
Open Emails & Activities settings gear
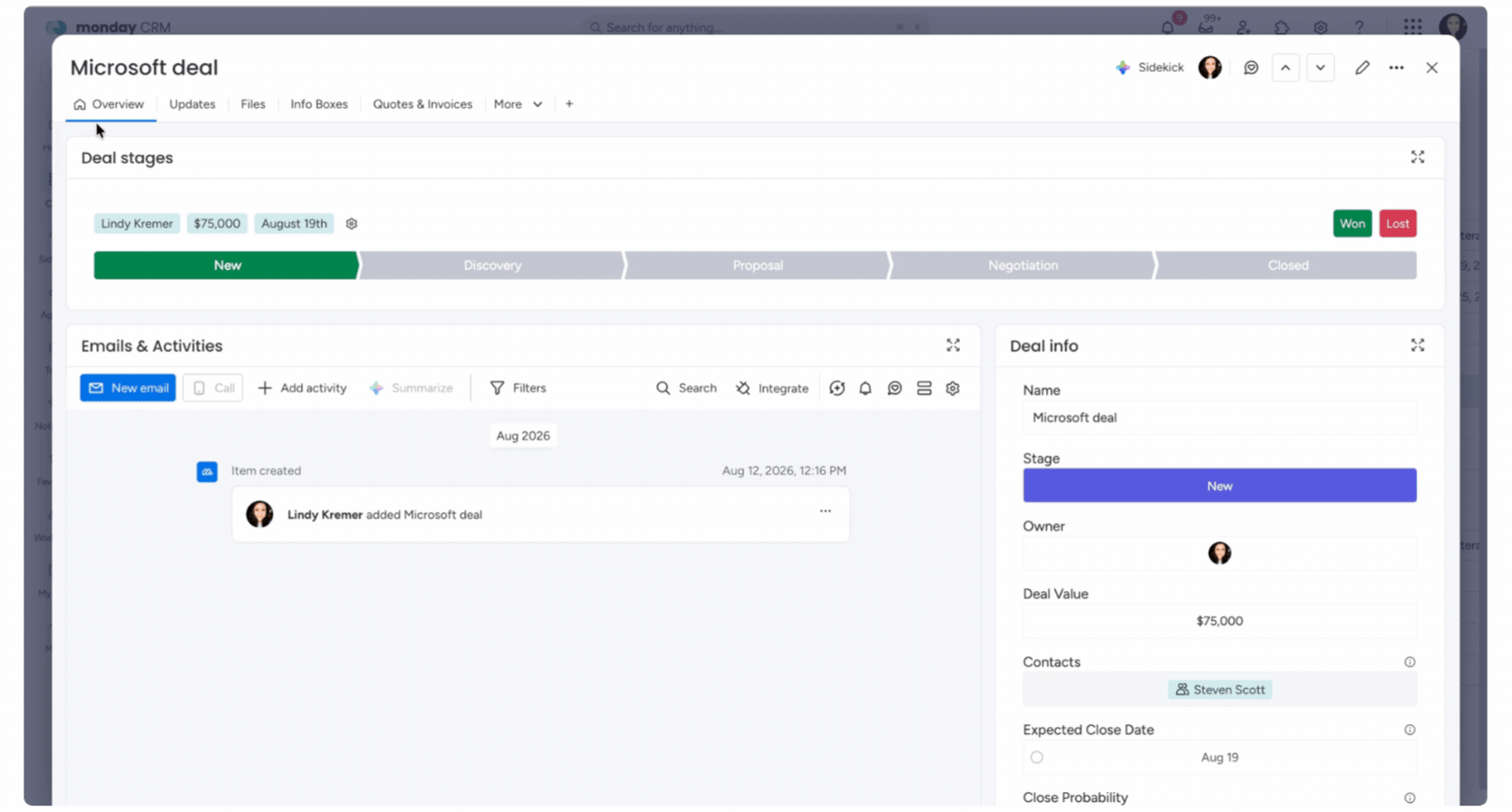[953, 388]
